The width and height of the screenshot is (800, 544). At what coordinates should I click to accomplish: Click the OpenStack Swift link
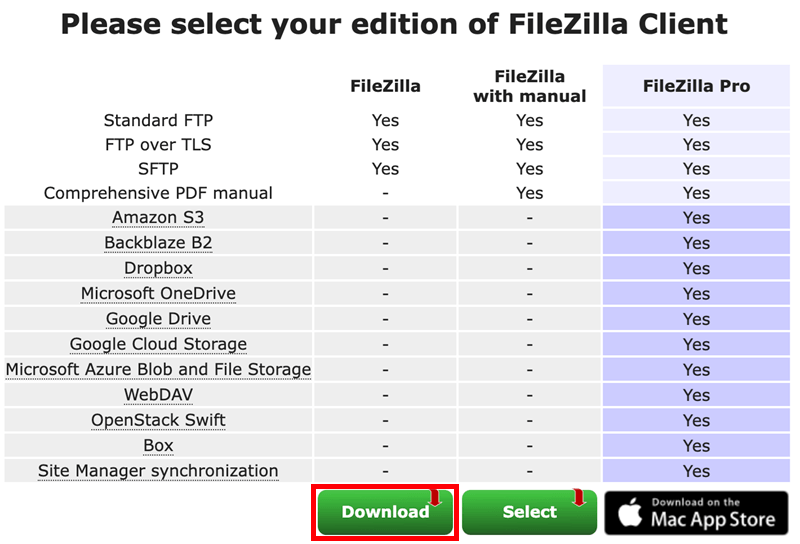(158, 420)
